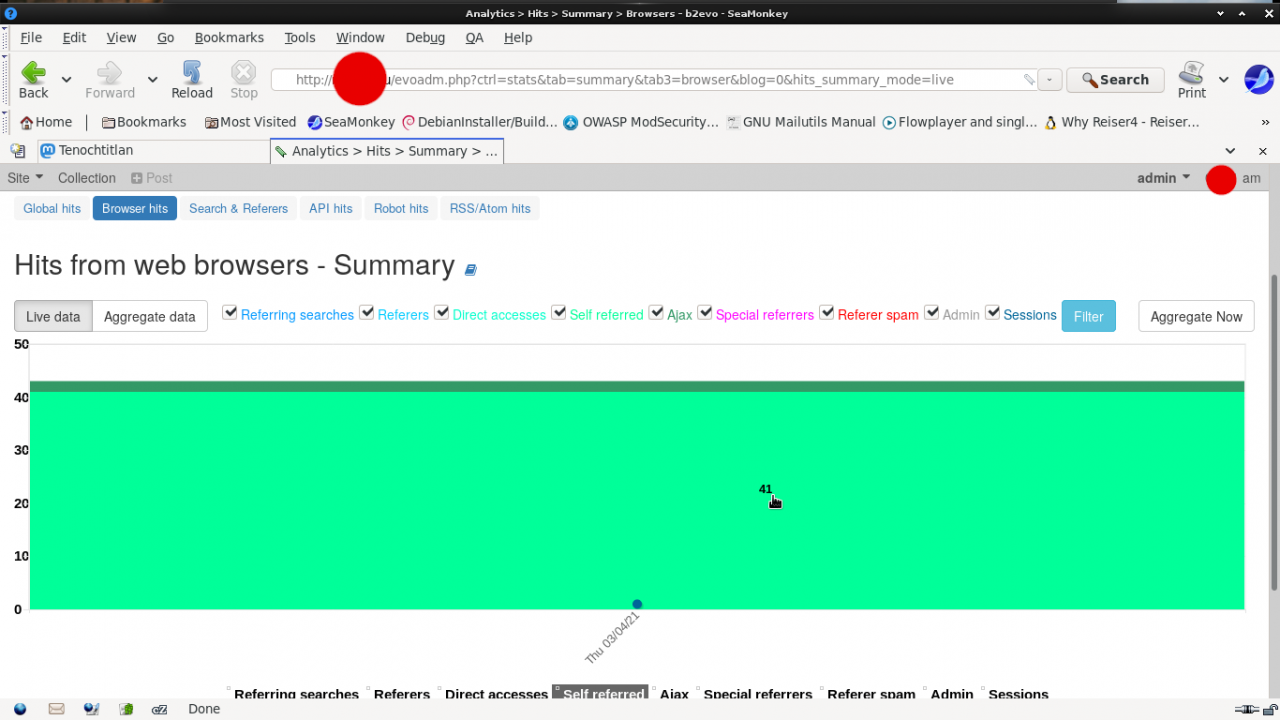The width and height of the screenshot is (1280, 720).
Task: Switch to Tenochtitlan tab
Action: coord(153,151)
